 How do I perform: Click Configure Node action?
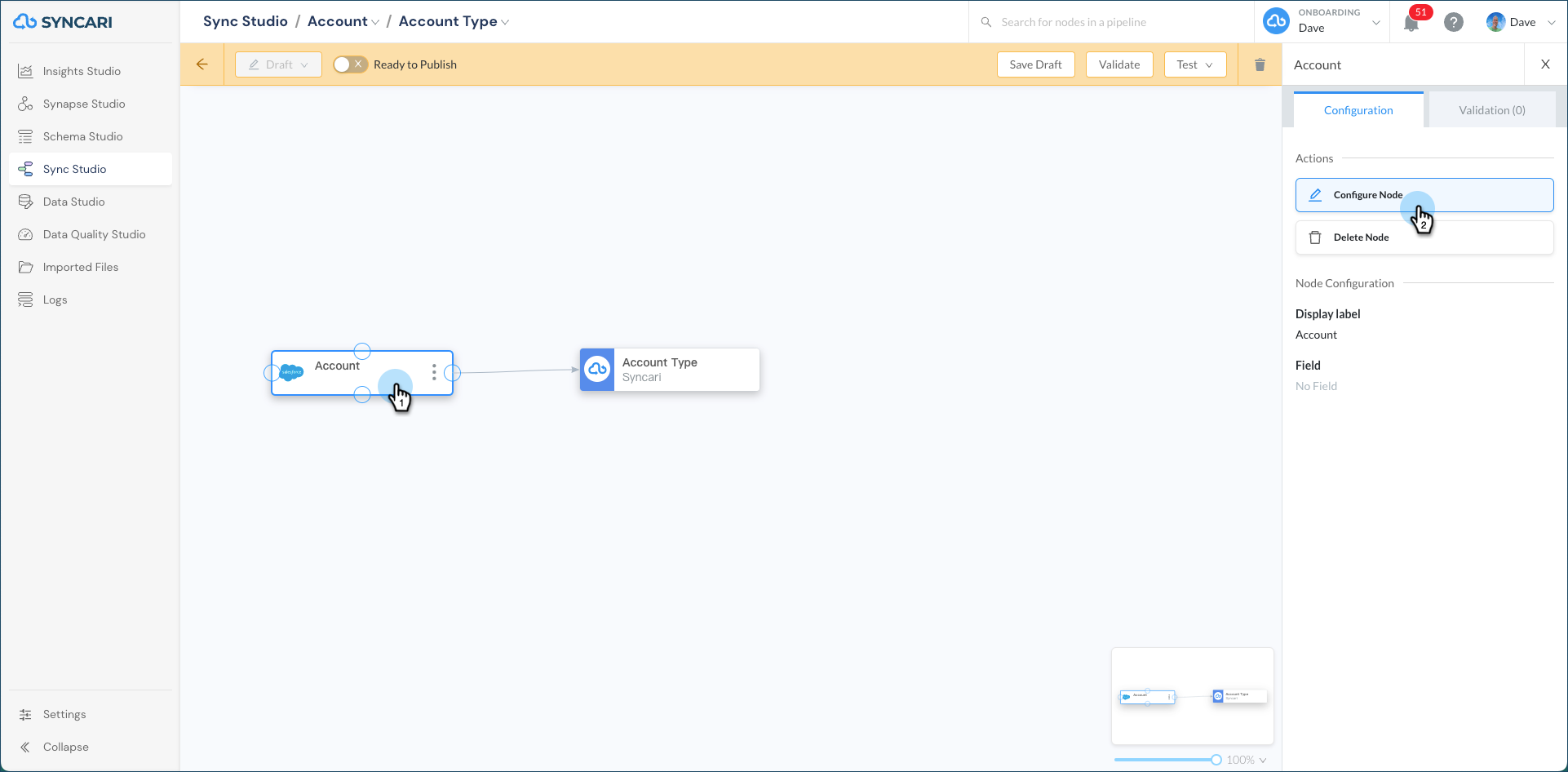pyautogui.click(x=1424, y=195)
